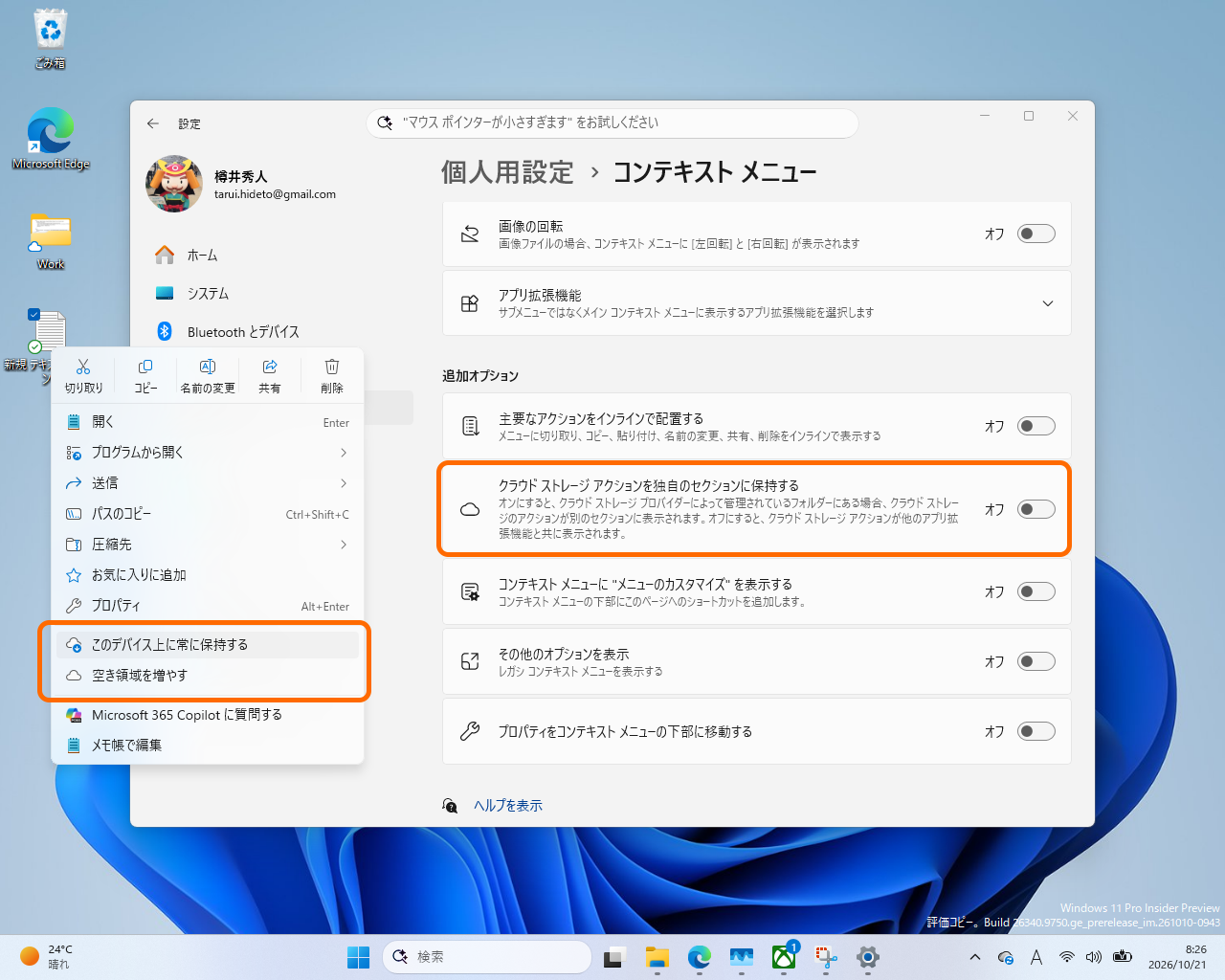Image resolution: width=1225 pixels, height=980 pixels.
Task: Select パスのコピー menu entry
Action: [208, 514]
